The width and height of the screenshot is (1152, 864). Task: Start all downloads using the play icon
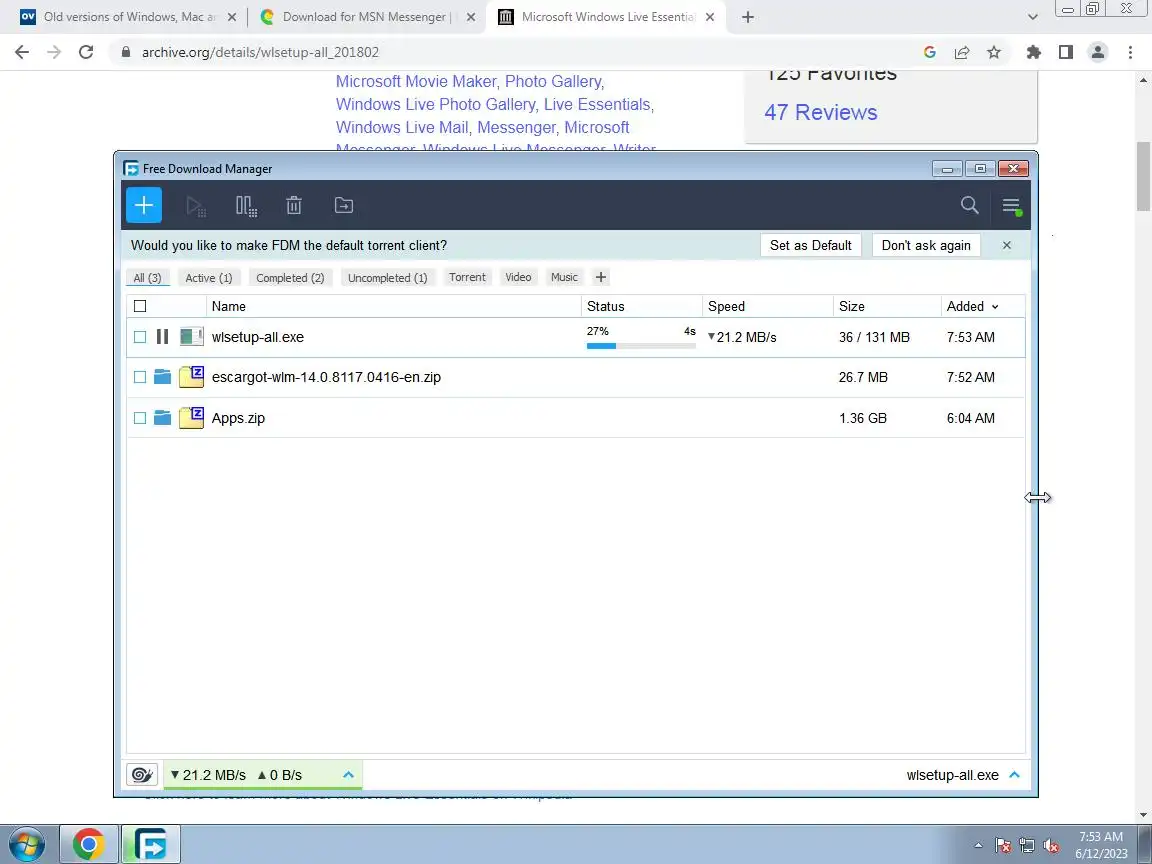point(195,206)
